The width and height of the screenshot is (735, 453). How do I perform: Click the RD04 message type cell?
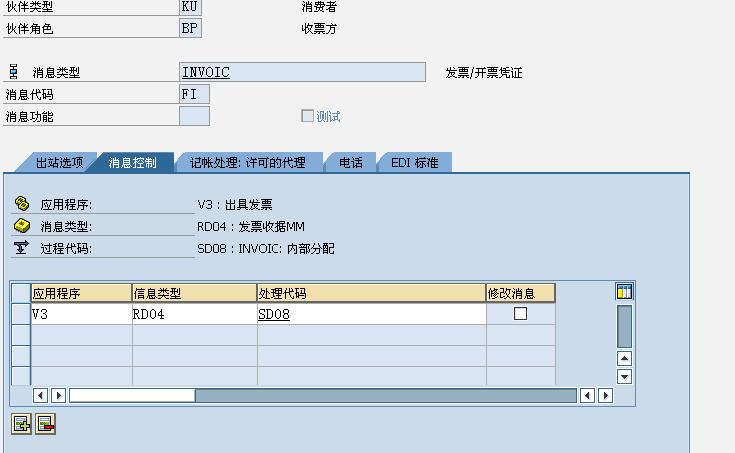pos(195,314)
